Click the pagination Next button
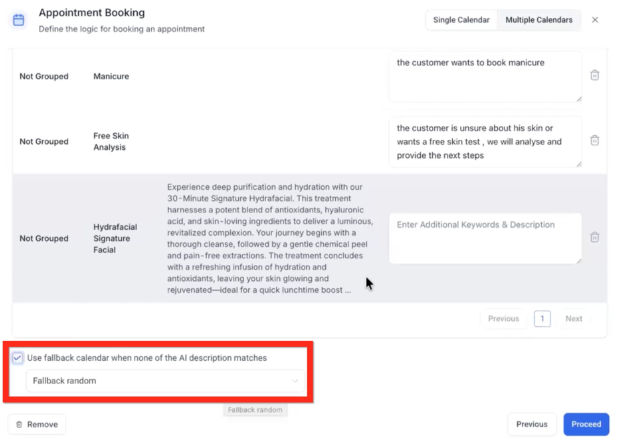 coord(573,318)
